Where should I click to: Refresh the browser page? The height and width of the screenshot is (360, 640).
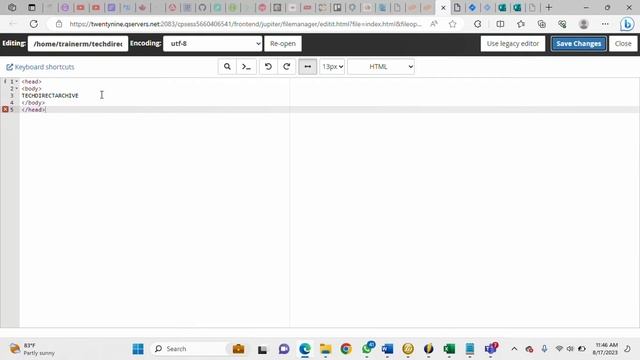tap(33, 24)
